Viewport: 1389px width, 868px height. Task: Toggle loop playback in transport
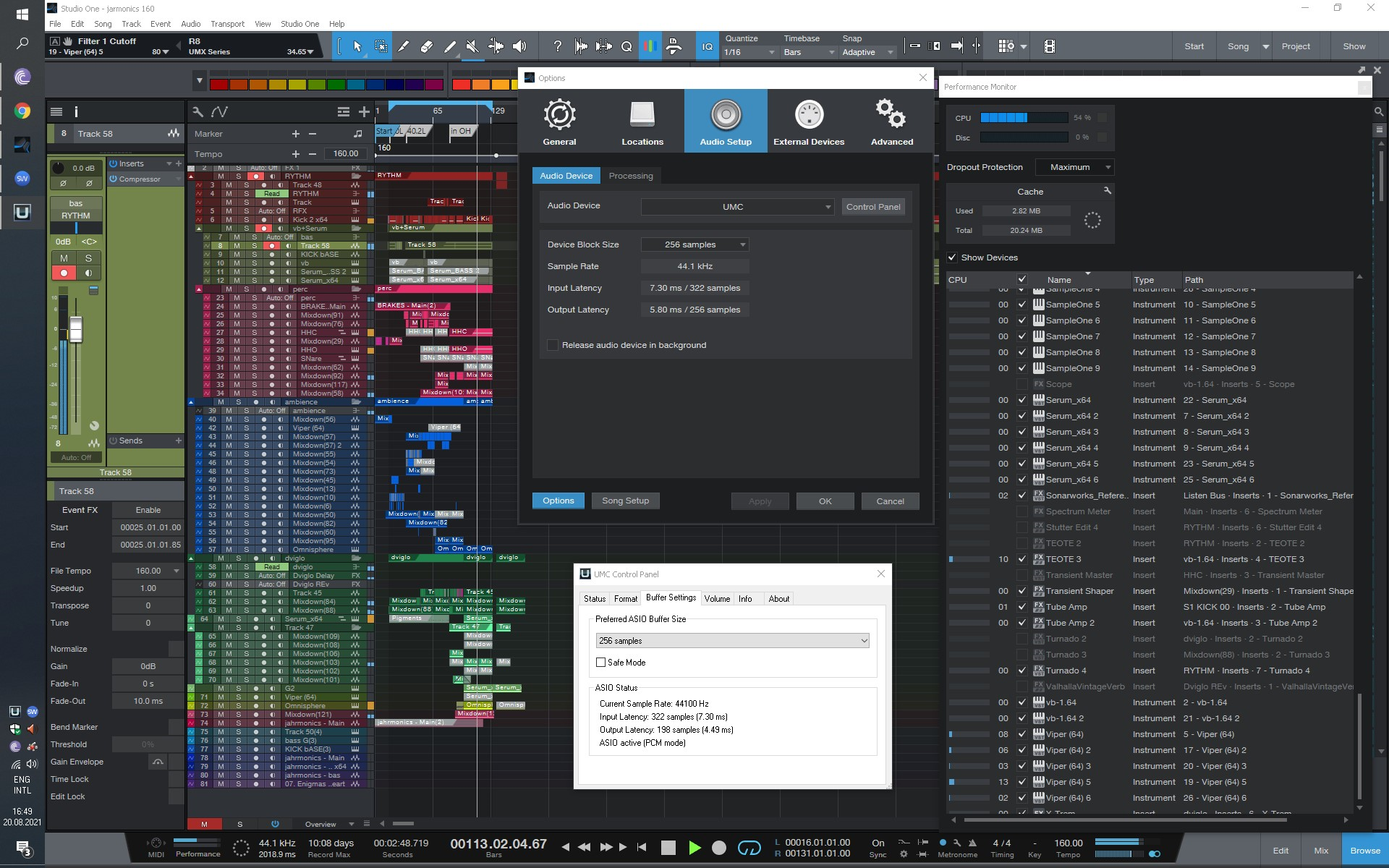[749, 847]
